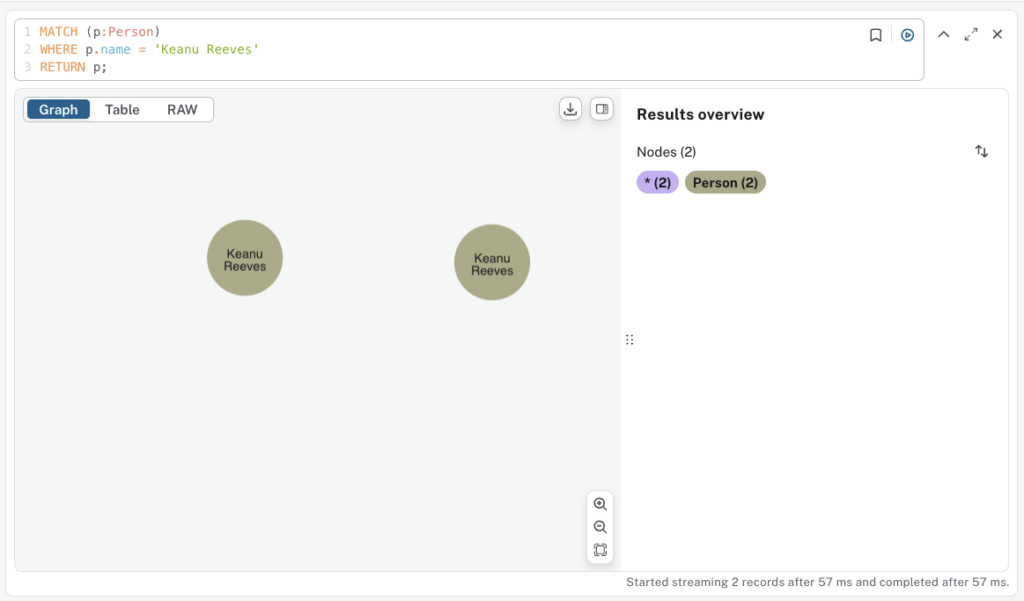
Task: Click the Person (2) label badge
Action: [x=725, y=183]
